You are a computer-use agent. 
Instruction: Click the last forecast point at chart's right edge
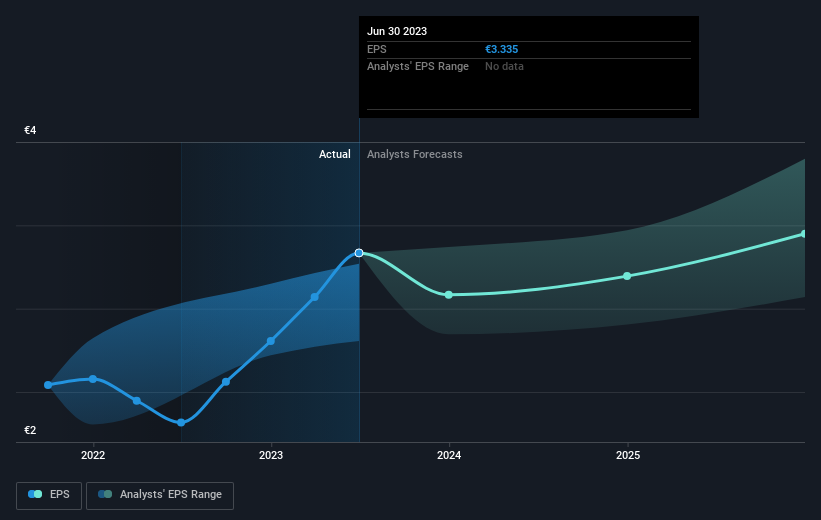pos(804,234)
